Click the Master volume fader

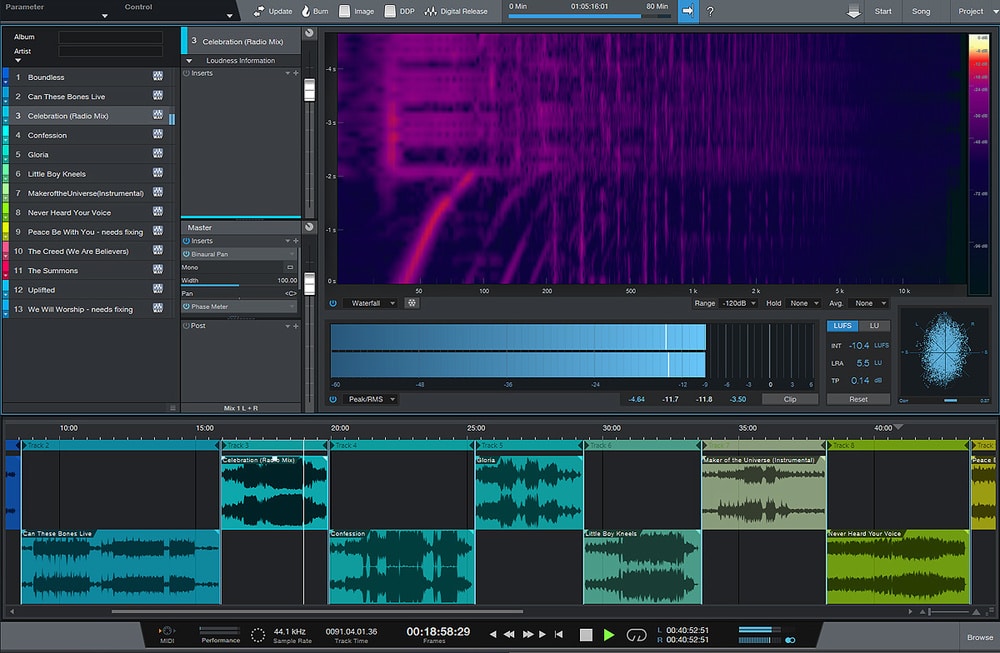click(x=309, y=284)
